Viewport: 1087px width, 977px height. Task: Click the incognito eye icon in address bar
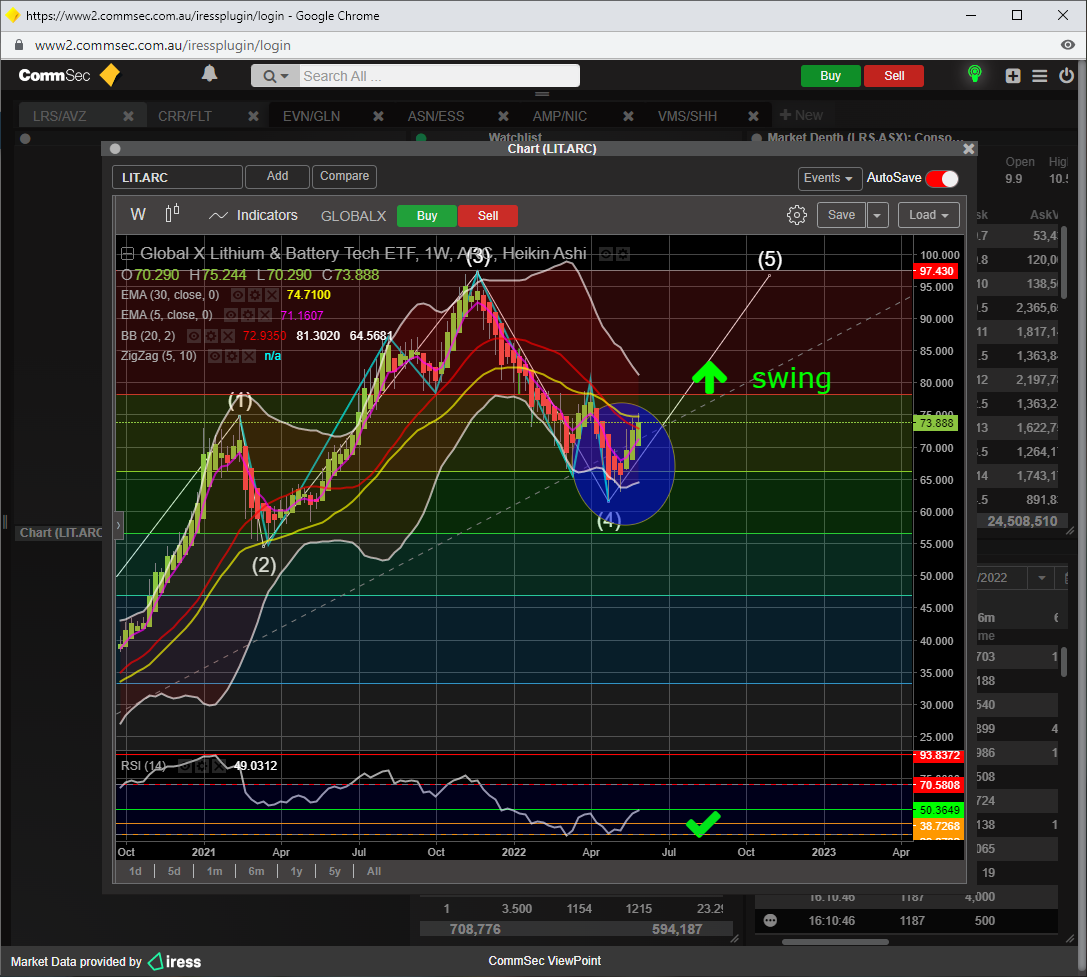click(x=1068, y=45)
